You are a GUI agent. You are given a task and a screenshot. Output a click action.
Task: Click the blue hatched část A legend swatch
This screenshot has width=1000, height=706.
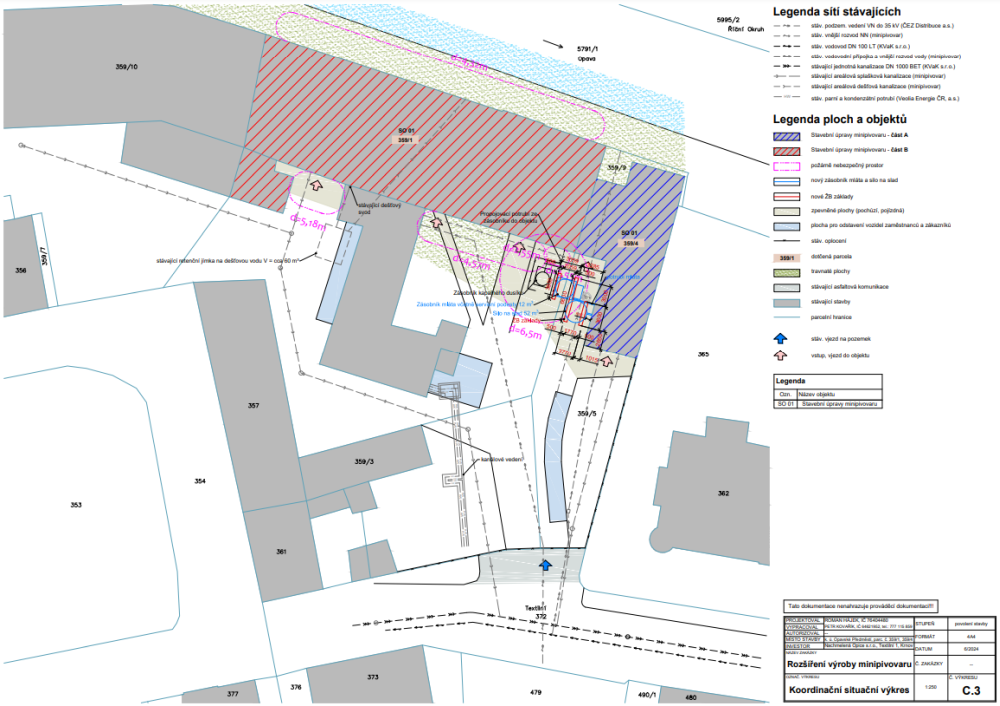coord(787,134)
